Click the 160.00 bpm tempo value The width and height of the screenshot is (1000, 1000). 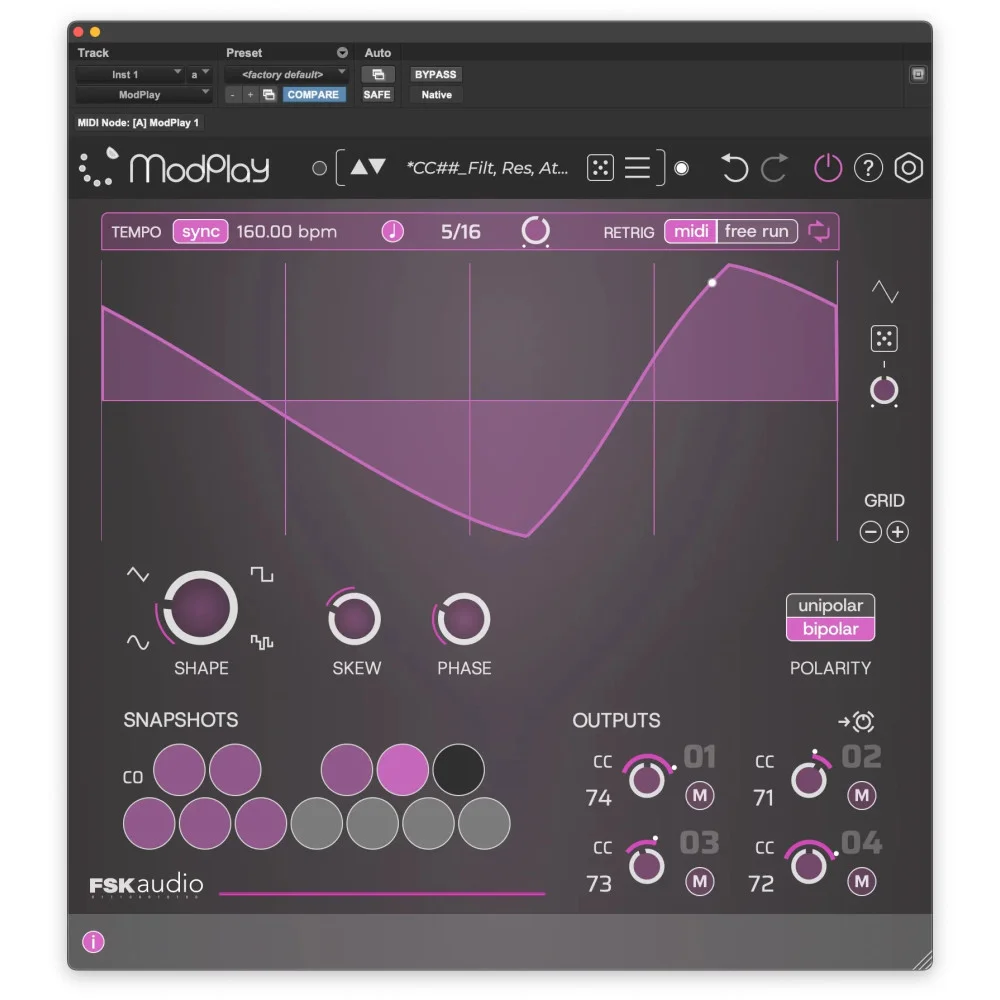pyautogui.click(x=286, y=232)
